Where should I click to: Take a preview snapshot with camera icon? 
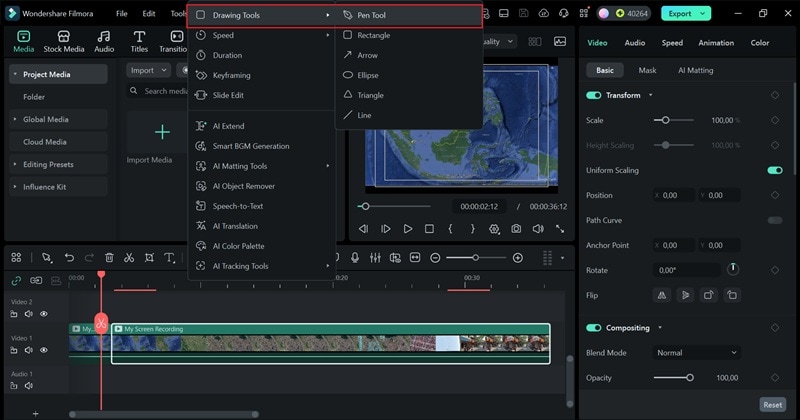click(x=516, y=229)
